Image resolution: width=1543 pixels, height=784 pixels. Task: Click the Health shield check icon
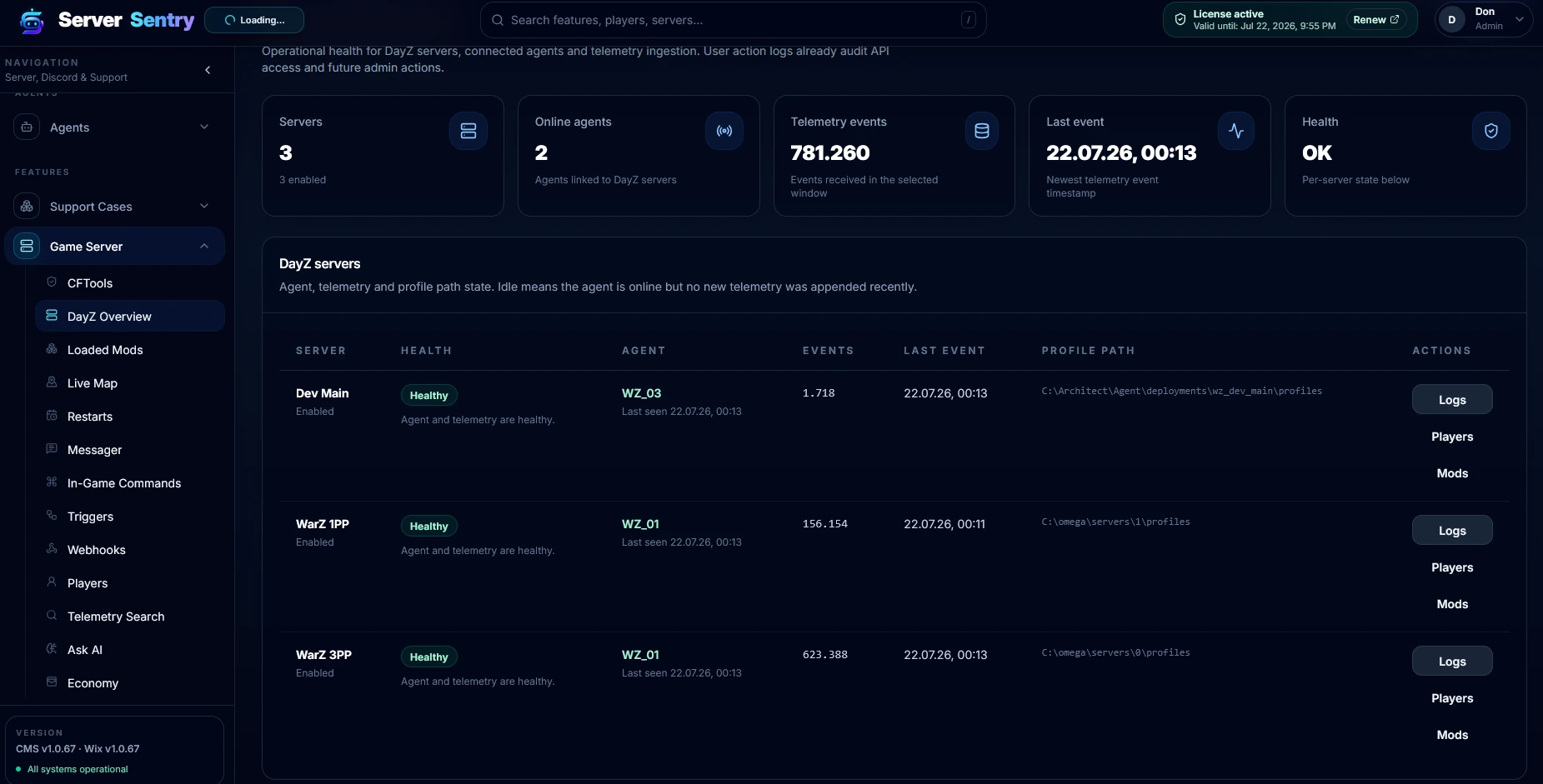click(1491, 131)
